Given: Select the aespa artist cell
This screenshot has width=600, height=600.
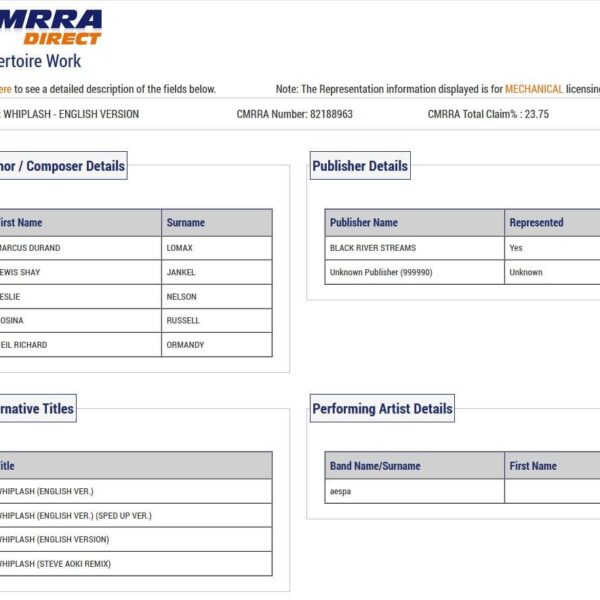Looking at the screenshot, I should click(x=414, y=491).
